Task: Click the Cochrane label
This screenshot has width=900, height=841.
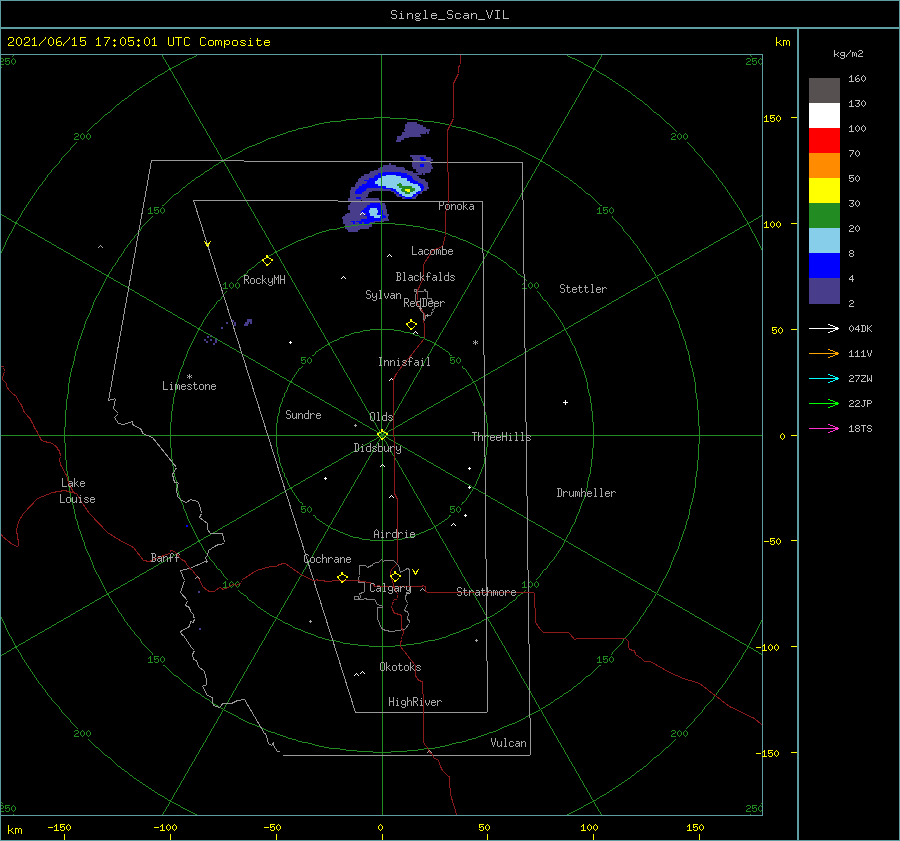Action: tap(327, 559)
